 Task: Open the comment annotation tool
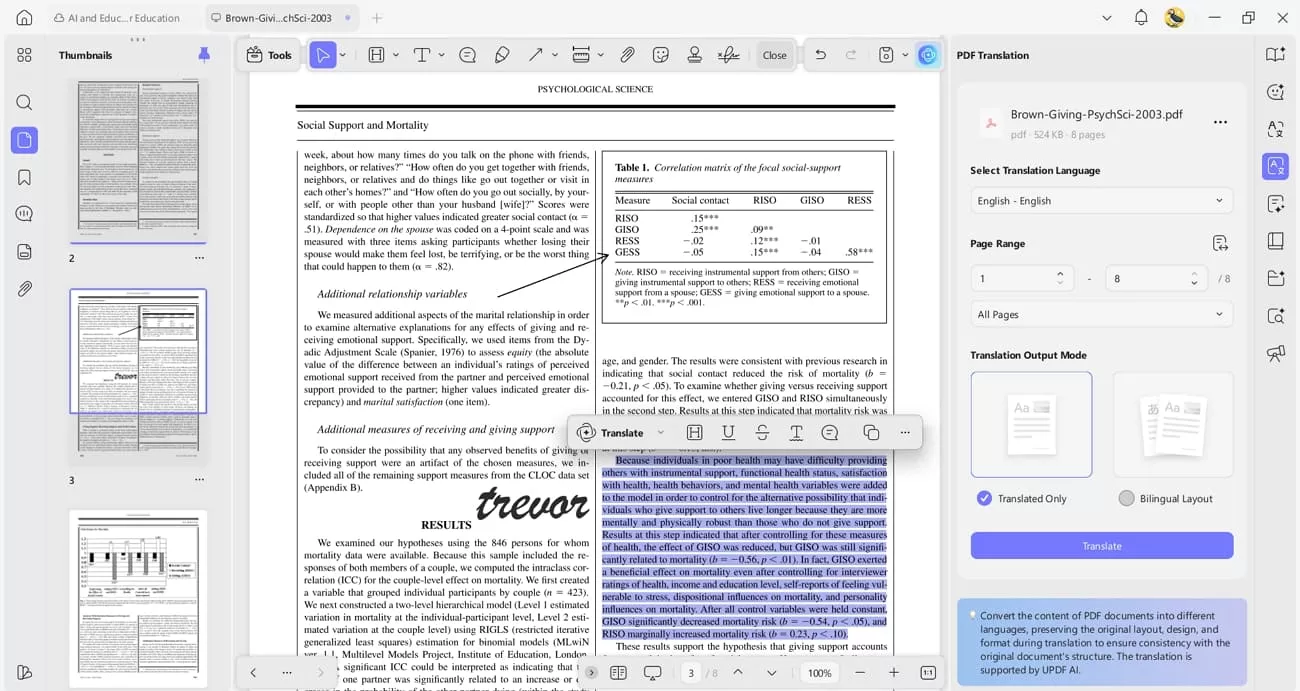click(x=467, y=55)
